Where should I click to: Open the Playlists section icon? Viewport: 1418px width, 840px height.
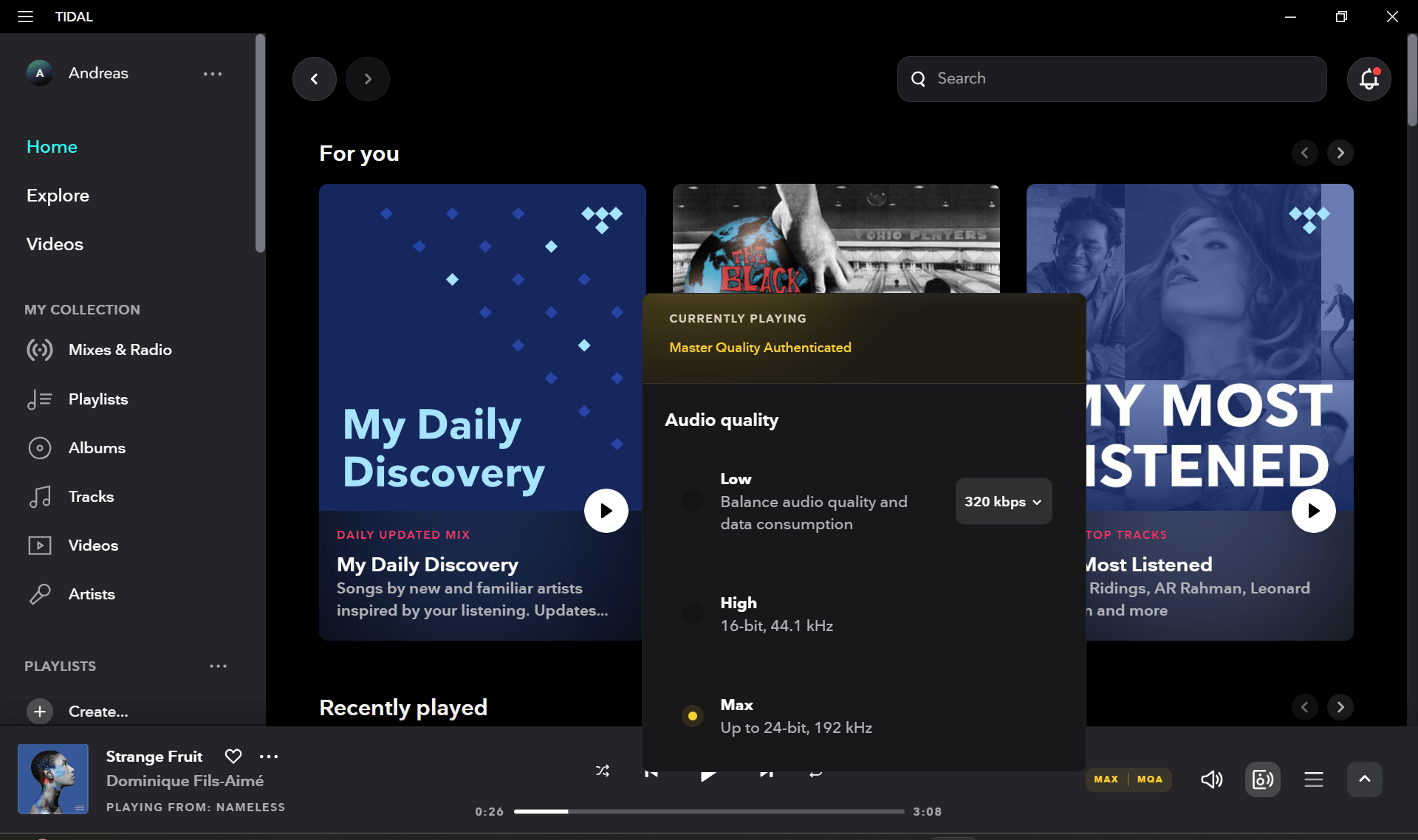[x=40, y=399]
